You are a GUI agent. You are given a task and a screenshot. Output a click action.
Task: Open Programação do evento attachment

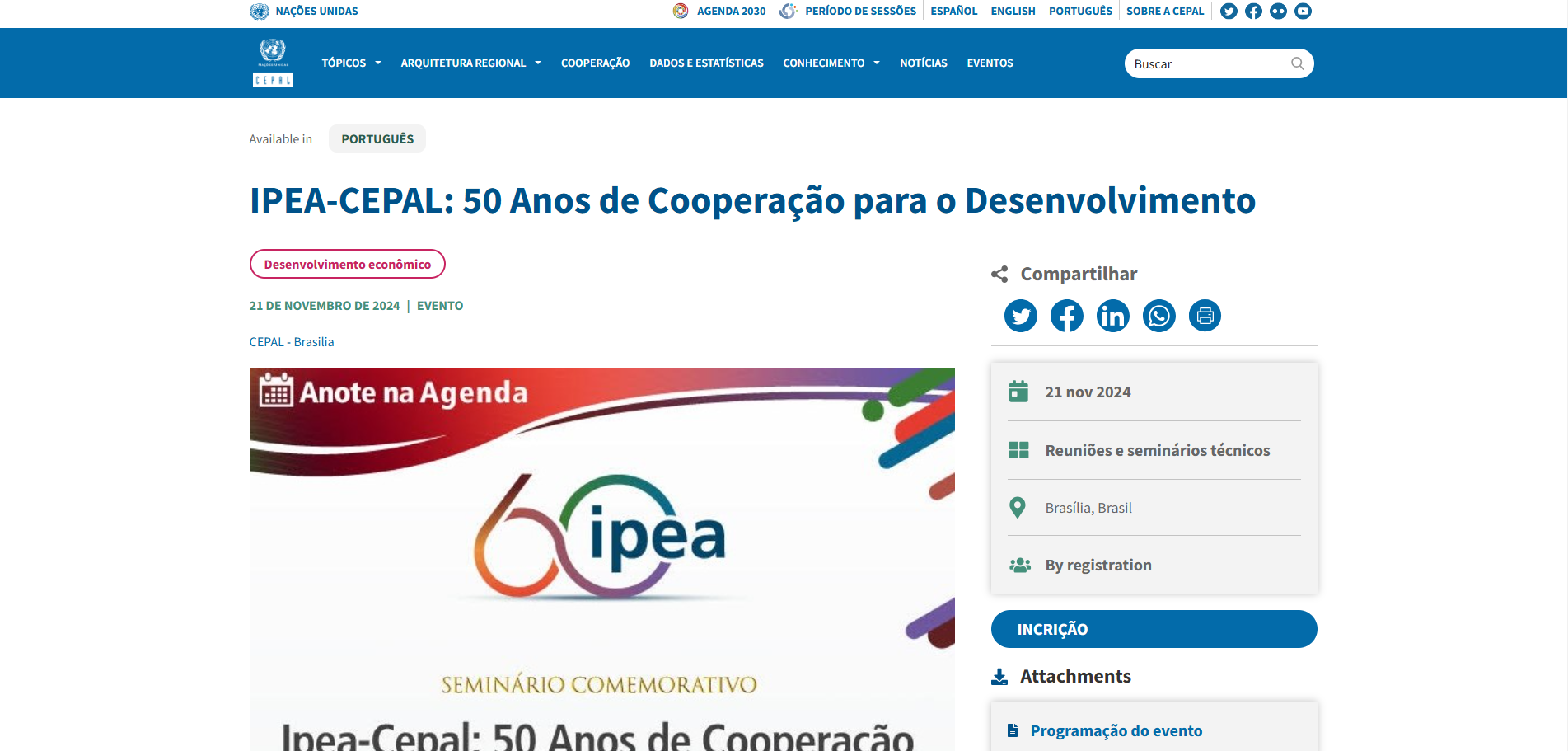point(1116,730)
